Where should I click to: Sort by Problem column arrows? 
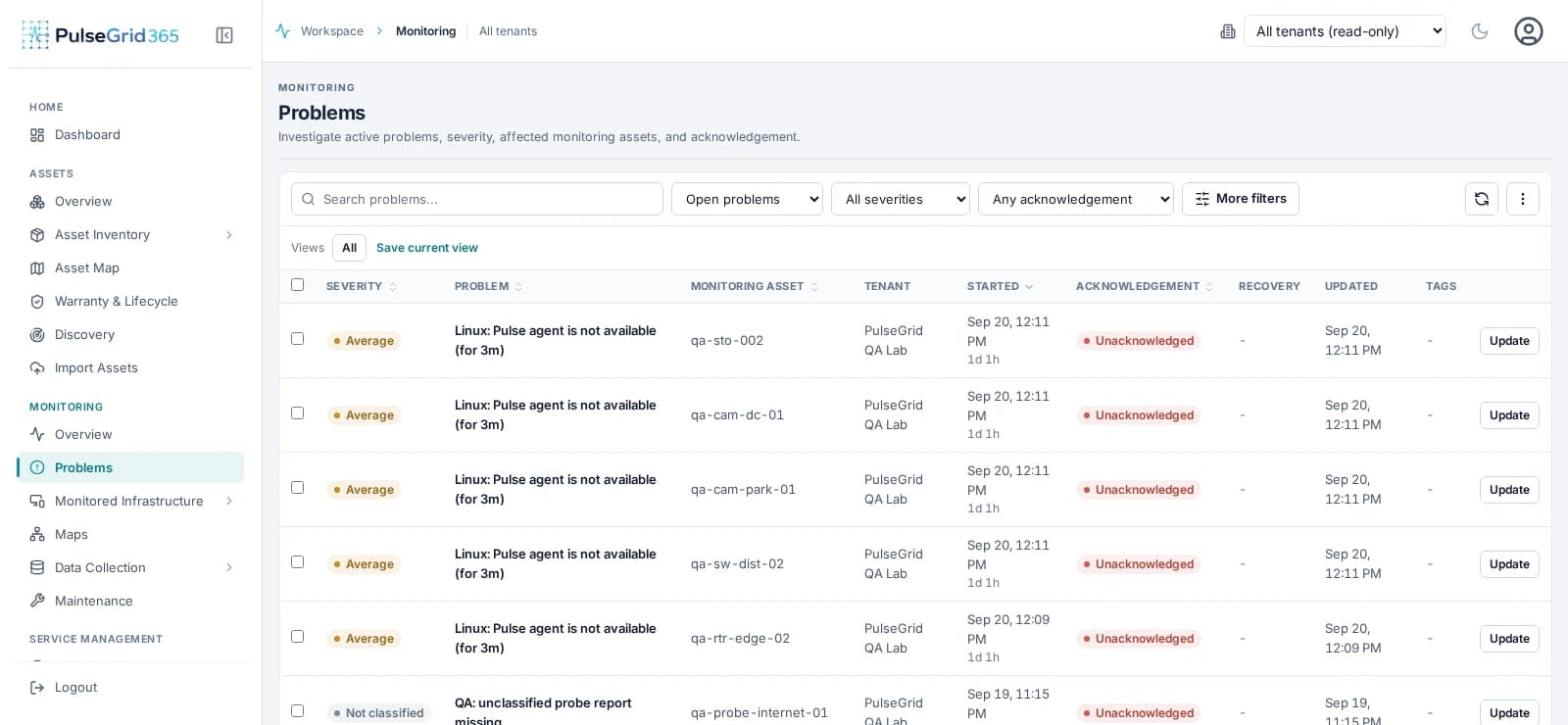[x=518, y=287]
